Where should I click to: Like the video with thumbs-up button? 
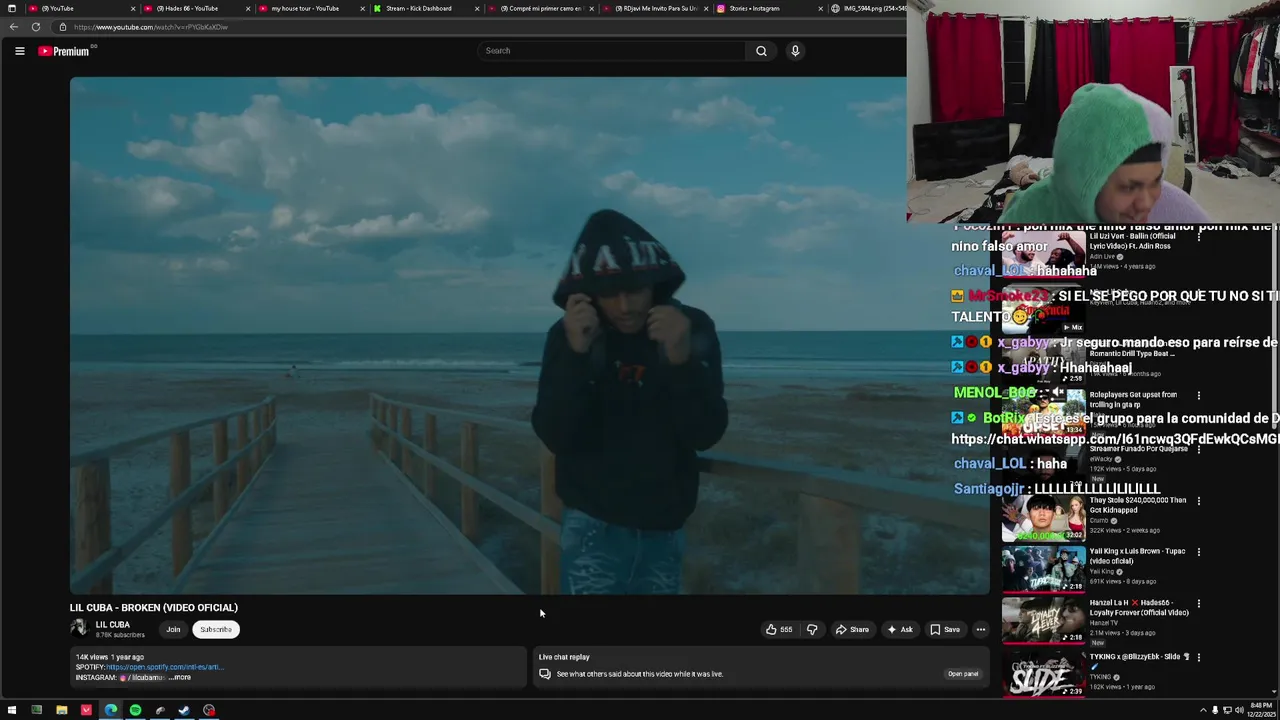pyautogui.click(x=779, y=630)
